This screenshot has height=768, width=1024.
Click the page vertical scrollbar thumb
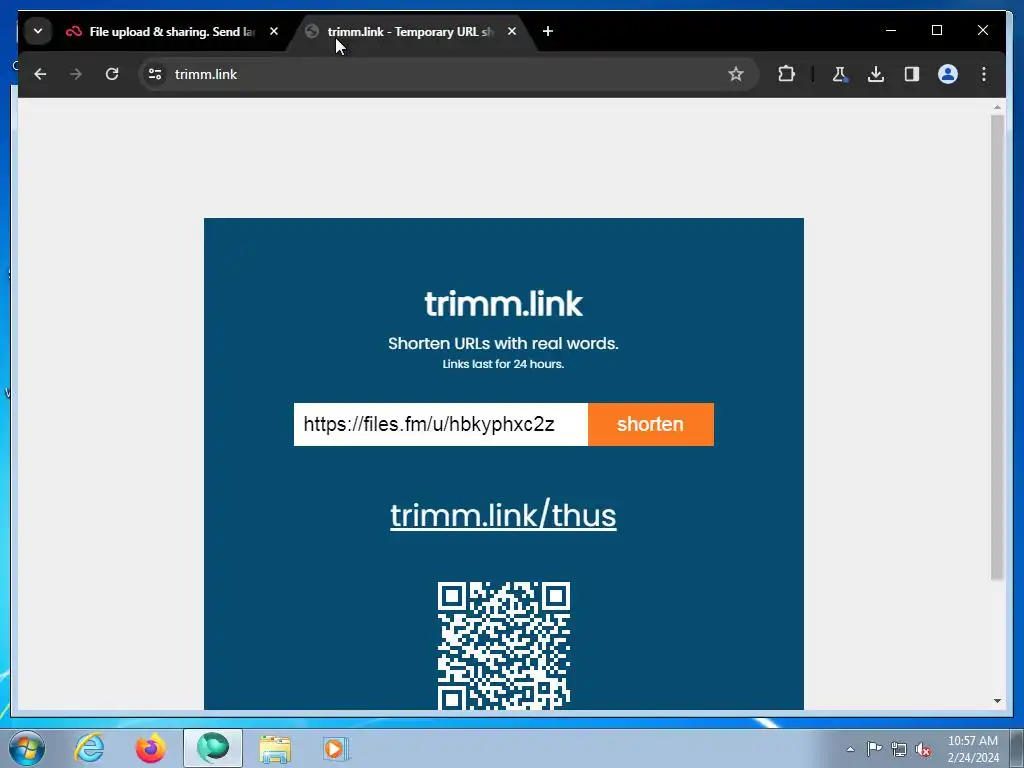[x=997, y=346]
